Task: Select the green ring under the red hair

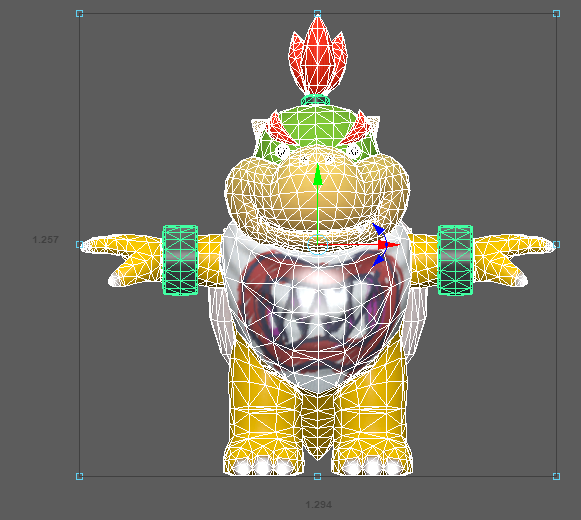Action: [x=315, y=100]
